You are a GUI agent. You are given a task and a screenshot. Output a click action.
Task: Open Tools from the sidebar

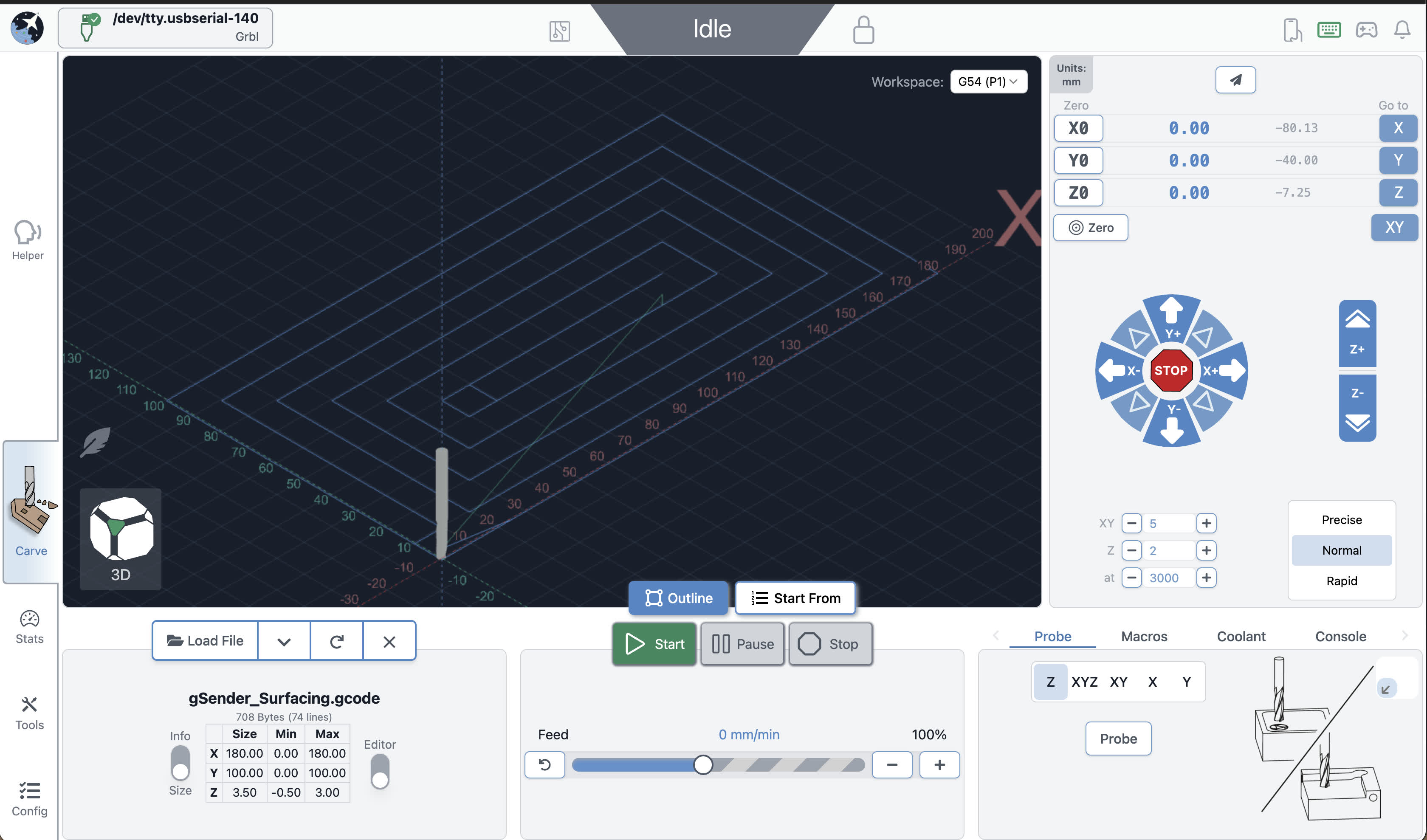(29, 713)
